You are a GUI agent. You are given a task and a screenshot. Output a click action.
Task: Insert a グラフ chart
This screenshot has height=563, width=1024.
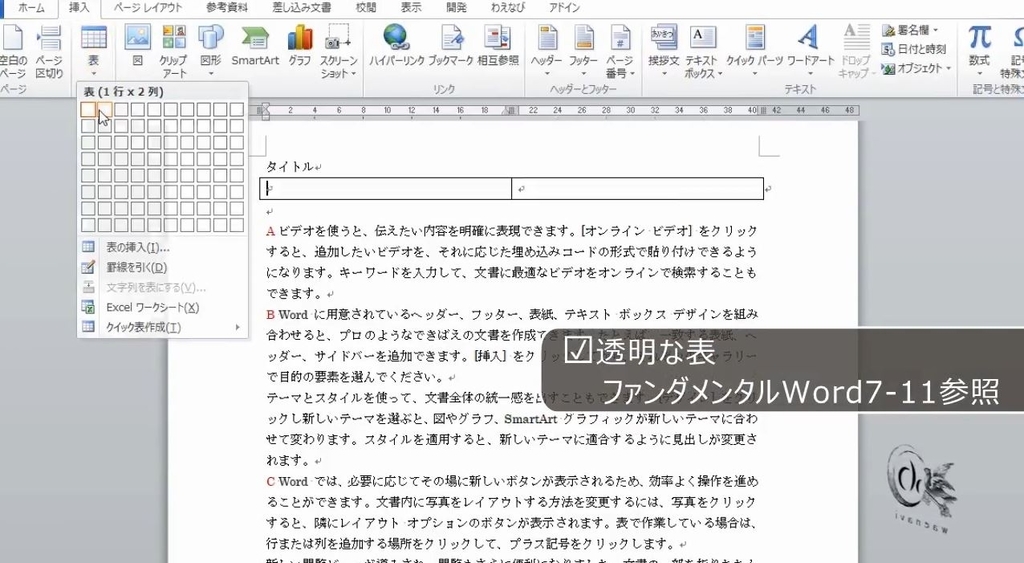pos(300,46)
